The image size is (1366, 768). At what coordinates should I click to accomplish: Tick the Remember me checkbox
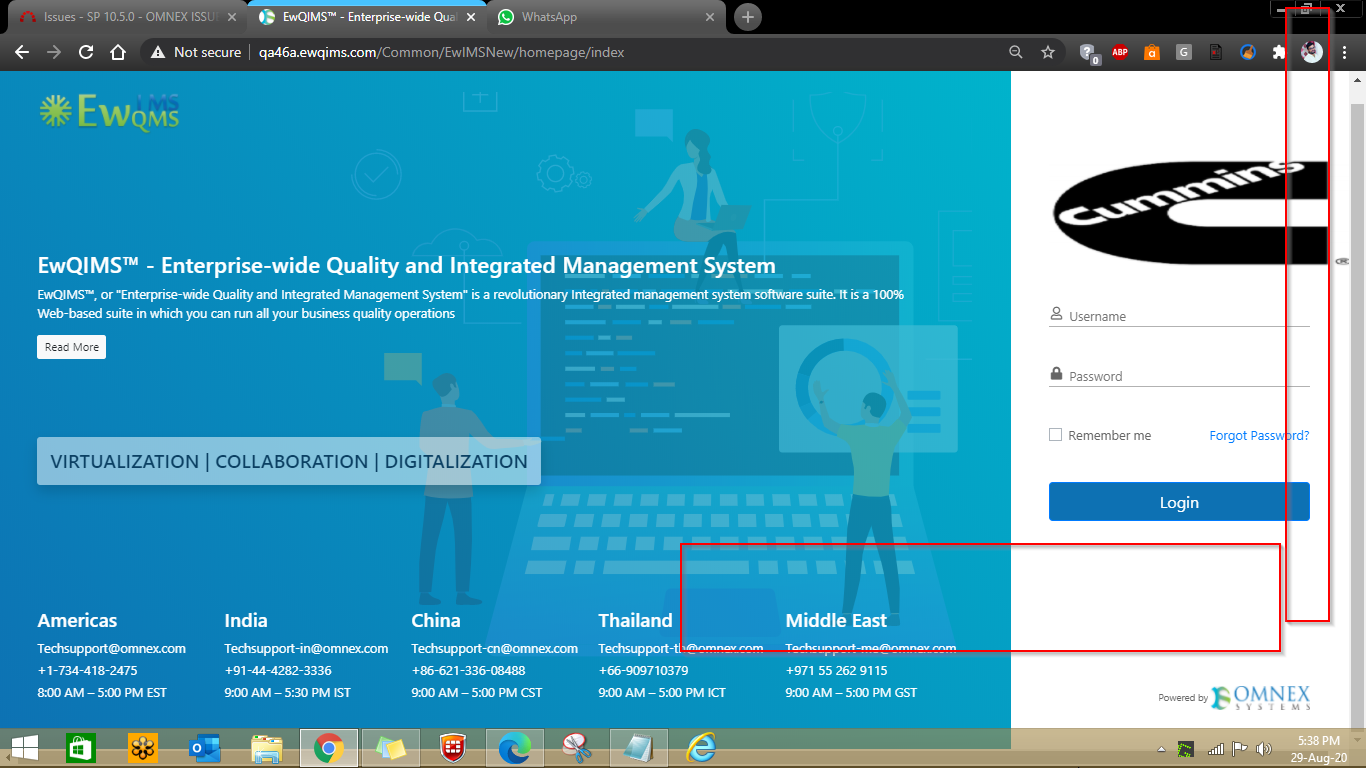click(x=1055, y=435)
